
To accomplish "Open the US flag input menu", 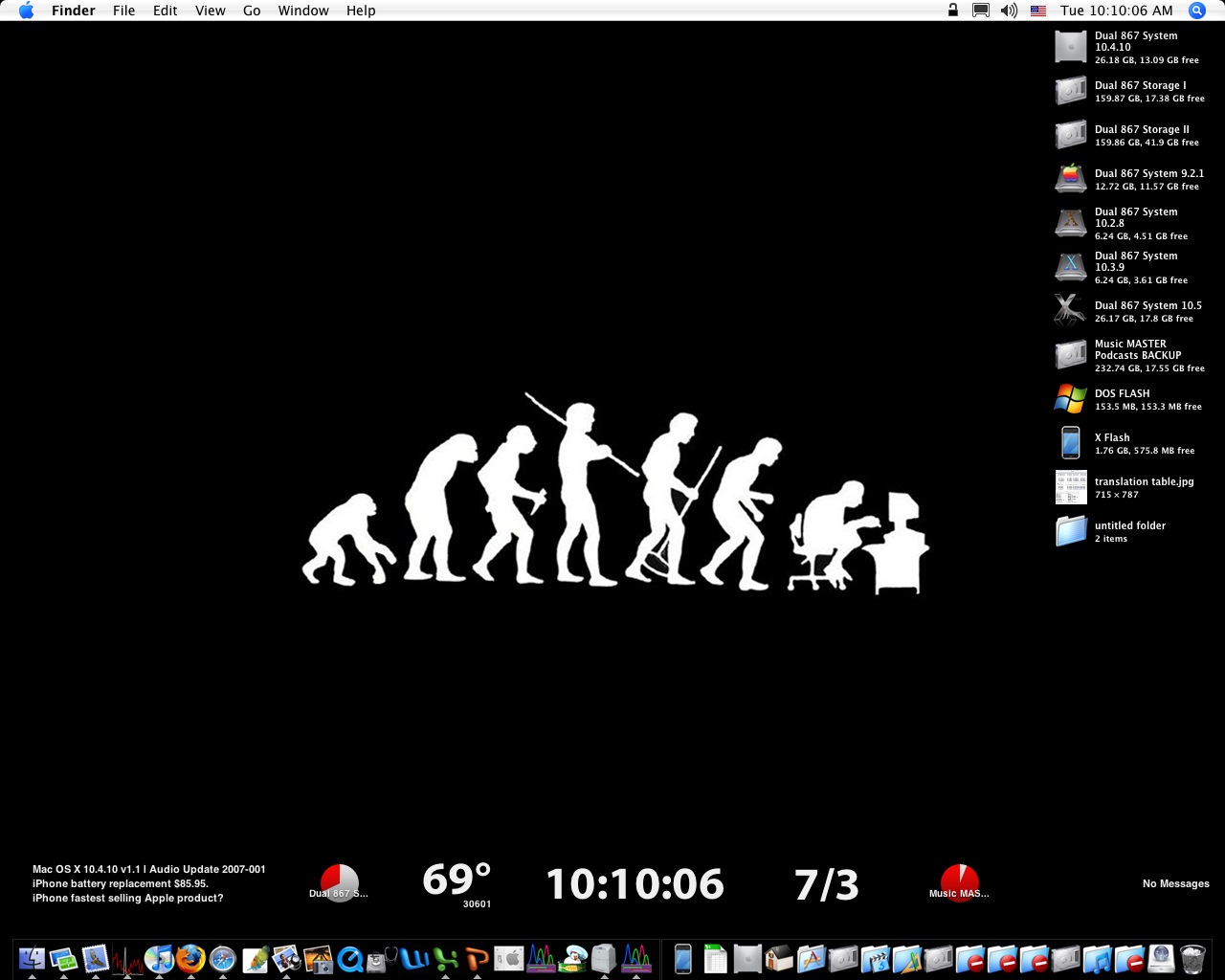I will tap(1037, 11).
